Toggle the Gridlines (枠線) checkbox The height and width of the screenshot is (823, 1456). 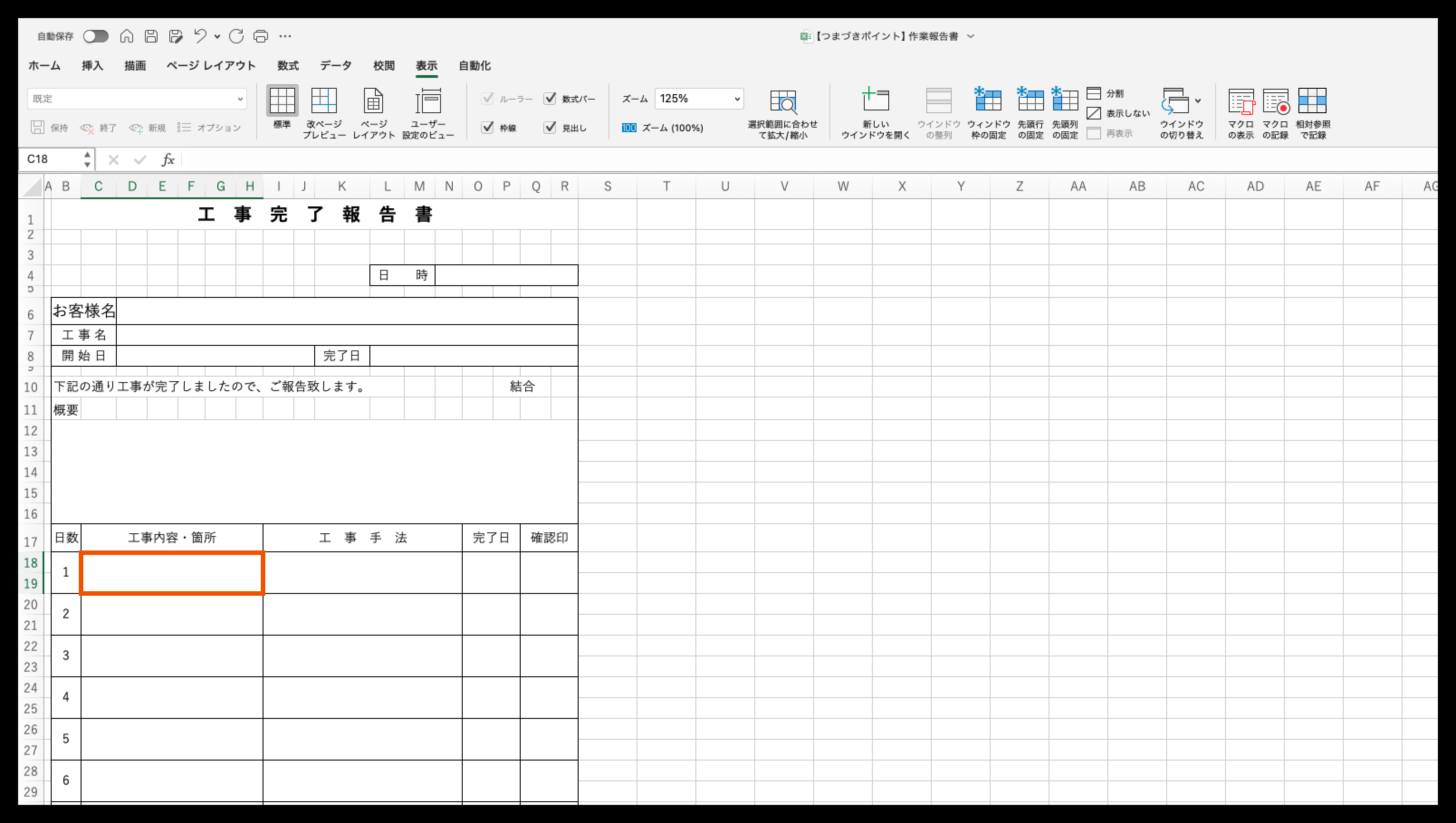pos(487,127)
